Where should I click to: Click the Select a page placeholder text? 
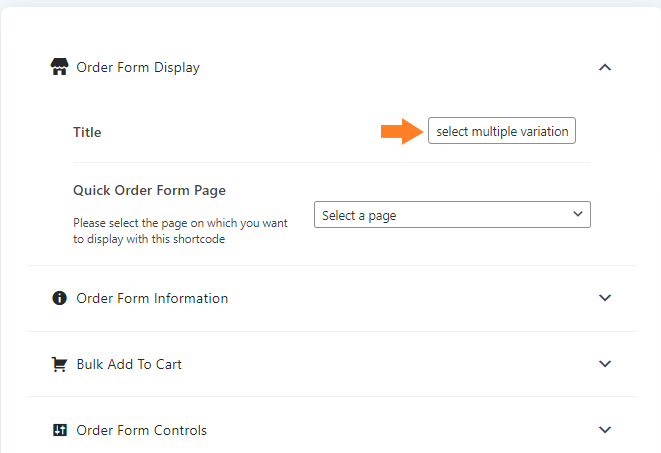359,216
